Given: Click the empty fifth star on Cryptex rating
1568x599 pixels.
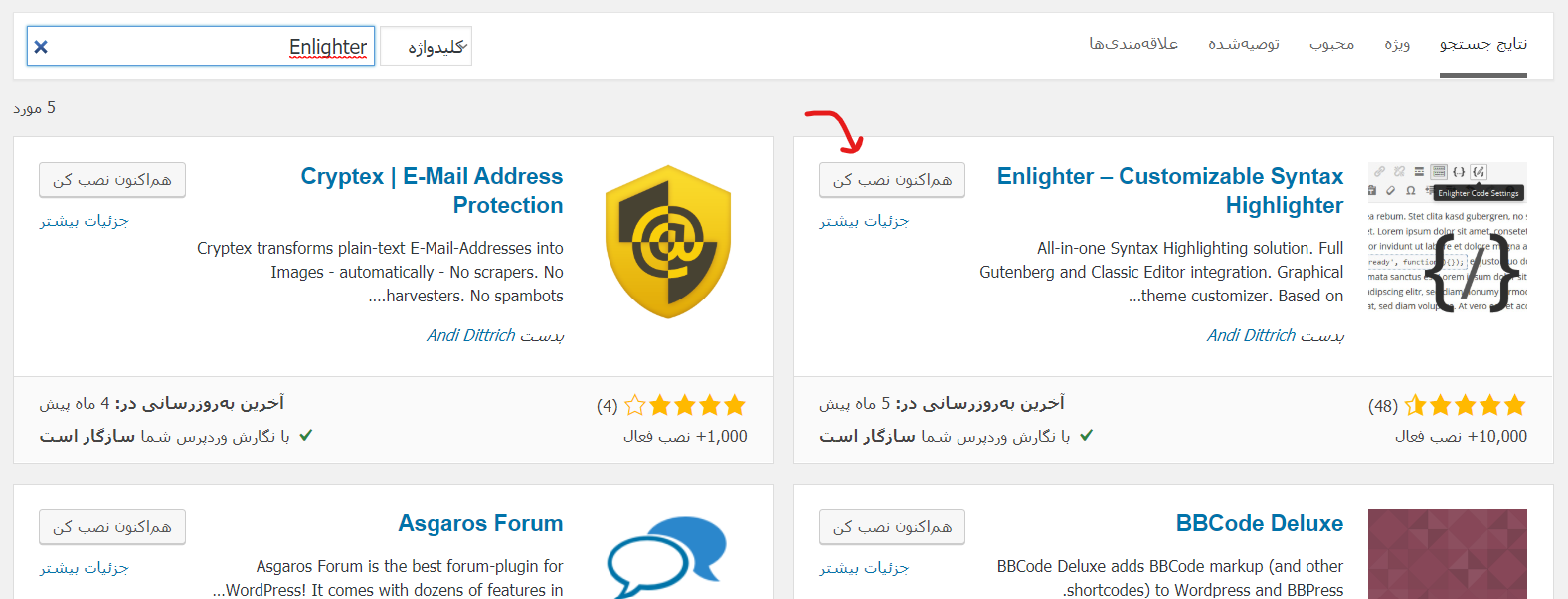Looking at the screenshot, I should click(633, 405).
